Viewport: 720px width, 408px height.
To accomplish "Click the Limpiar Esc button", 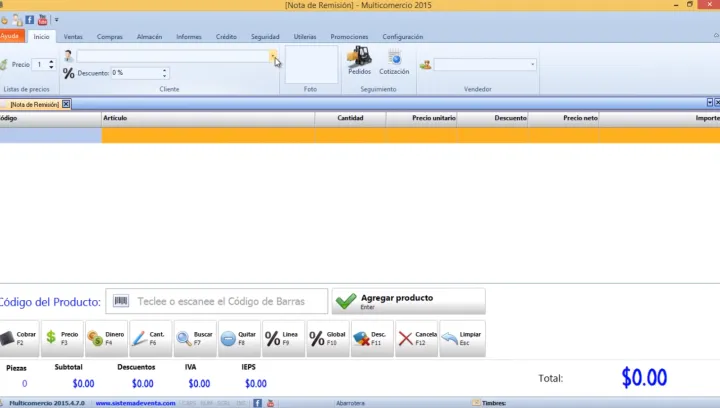I will click(x=462, y=339).
